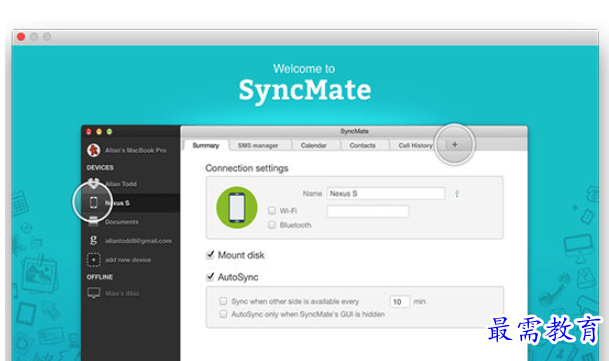609x361 pixels.
Task: Check AutoSync only when GUI is hidden
Action: 223,314
